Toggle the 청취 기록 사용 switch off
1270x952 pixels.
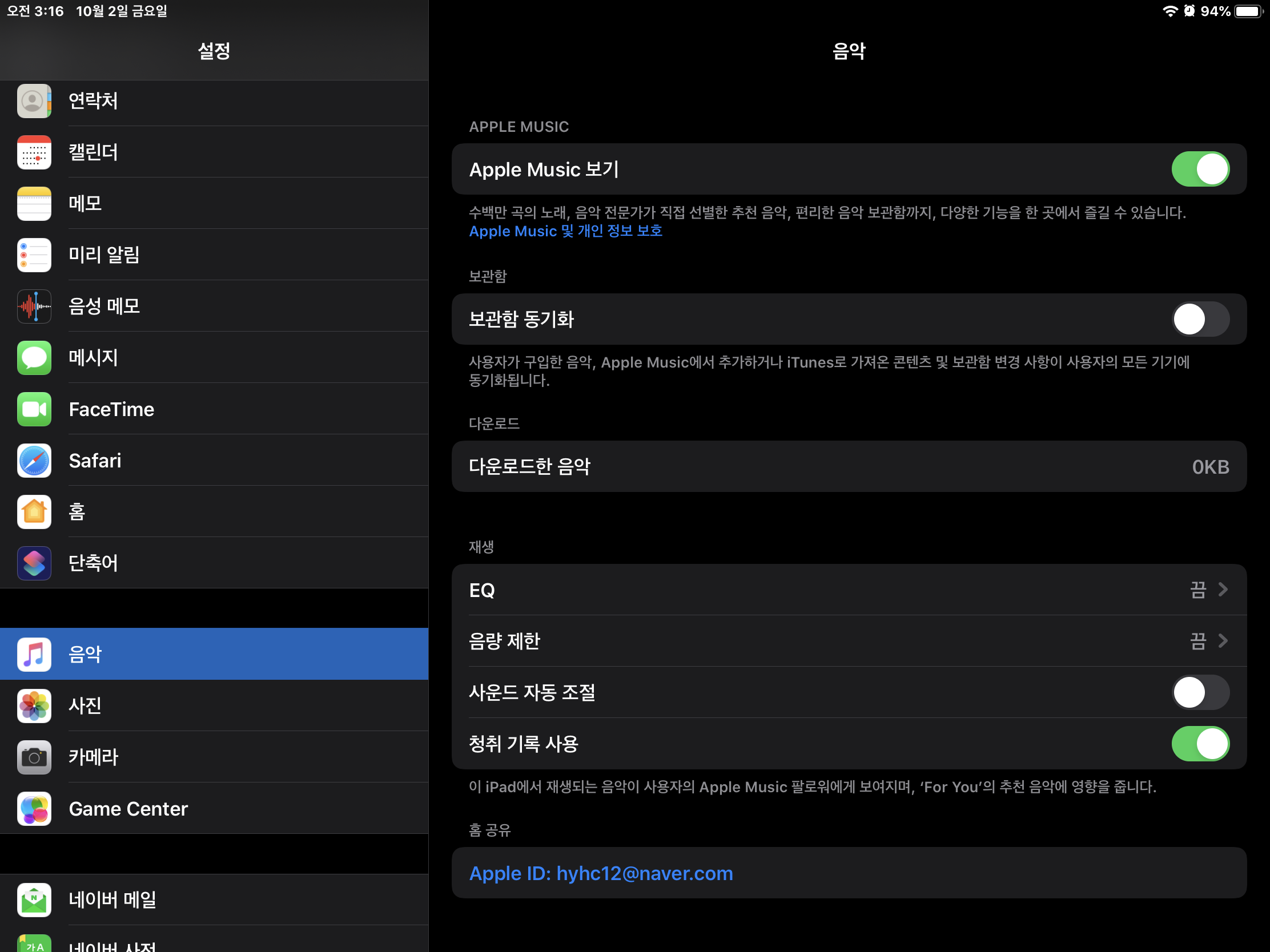(x=1200, y=744)
